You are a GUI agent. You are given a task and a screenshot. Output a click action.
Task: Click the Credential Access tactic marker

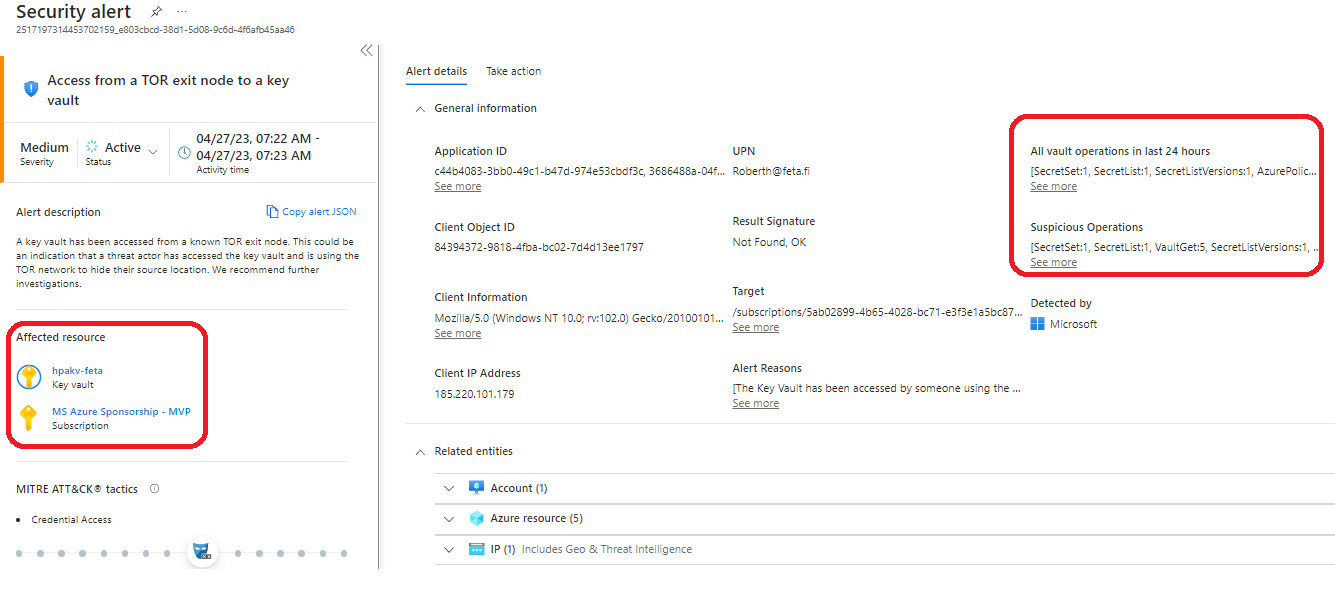203,552
